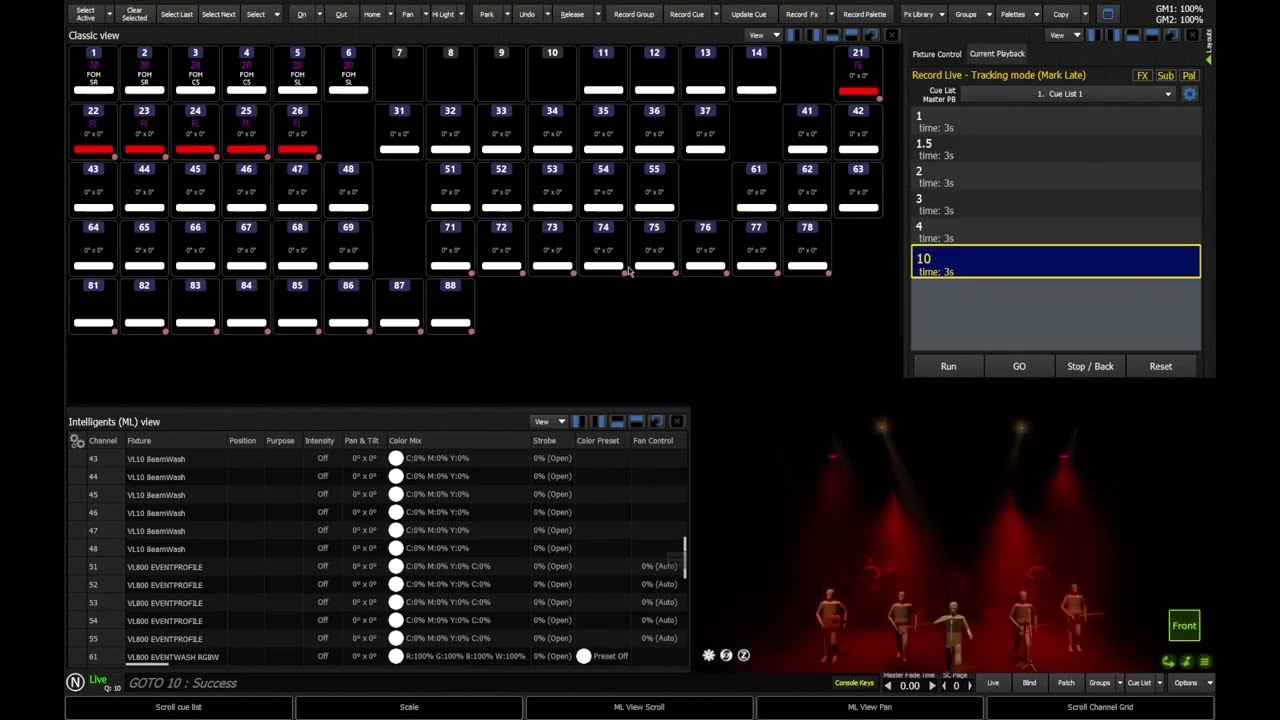Toggle Console Keys
Screen dimensions: 1280x720
(x=855, y=683)
